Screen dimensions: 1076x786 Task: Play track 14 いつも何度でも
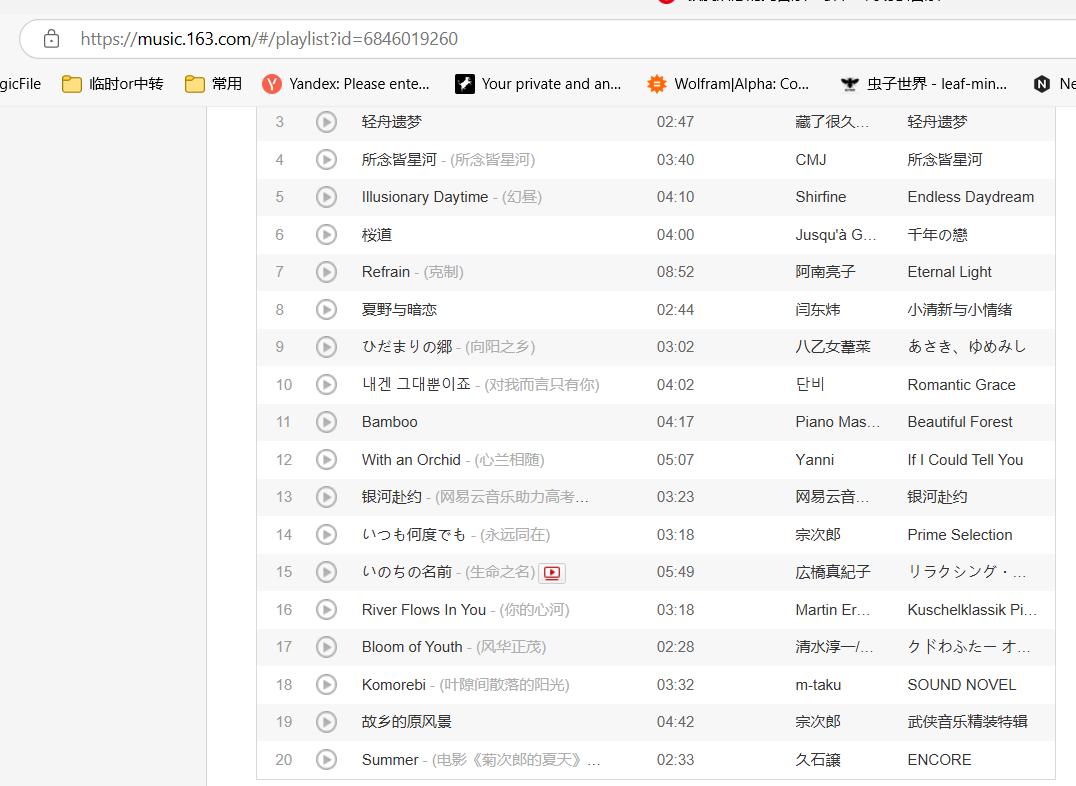click(326, 535)
